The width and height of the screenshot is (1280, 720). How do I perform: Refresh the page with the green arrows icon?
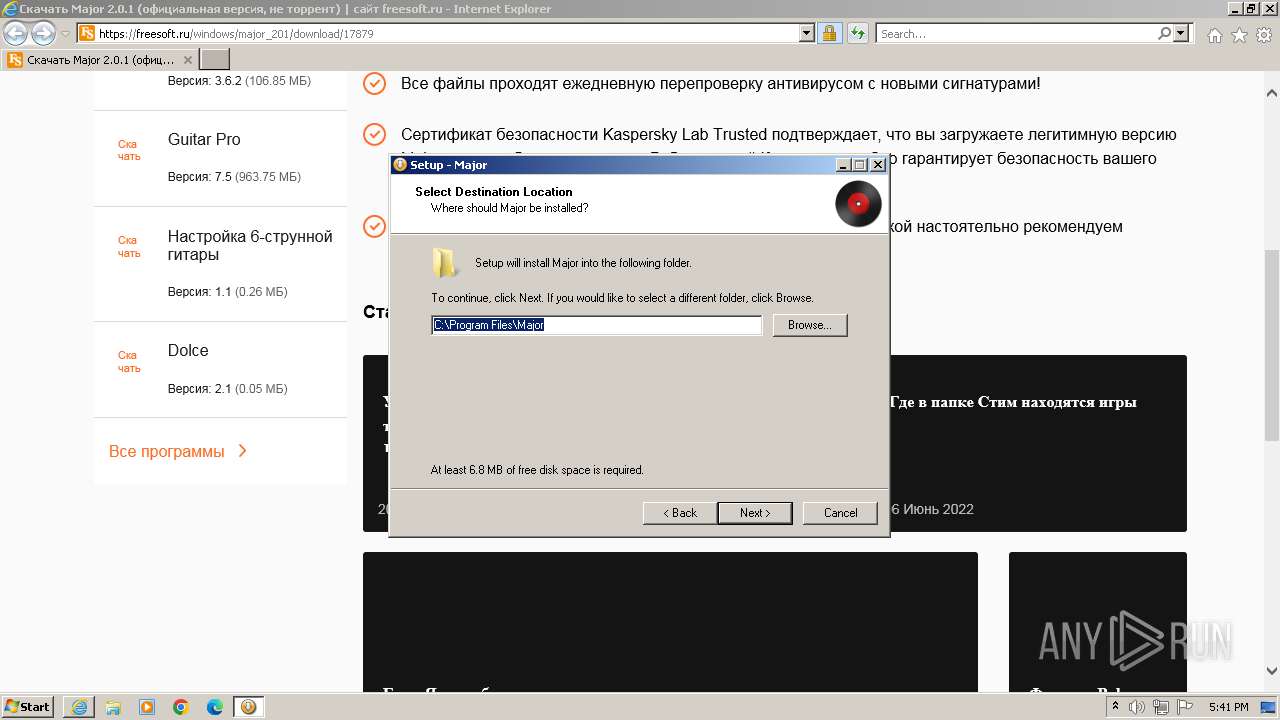(857, 33)
